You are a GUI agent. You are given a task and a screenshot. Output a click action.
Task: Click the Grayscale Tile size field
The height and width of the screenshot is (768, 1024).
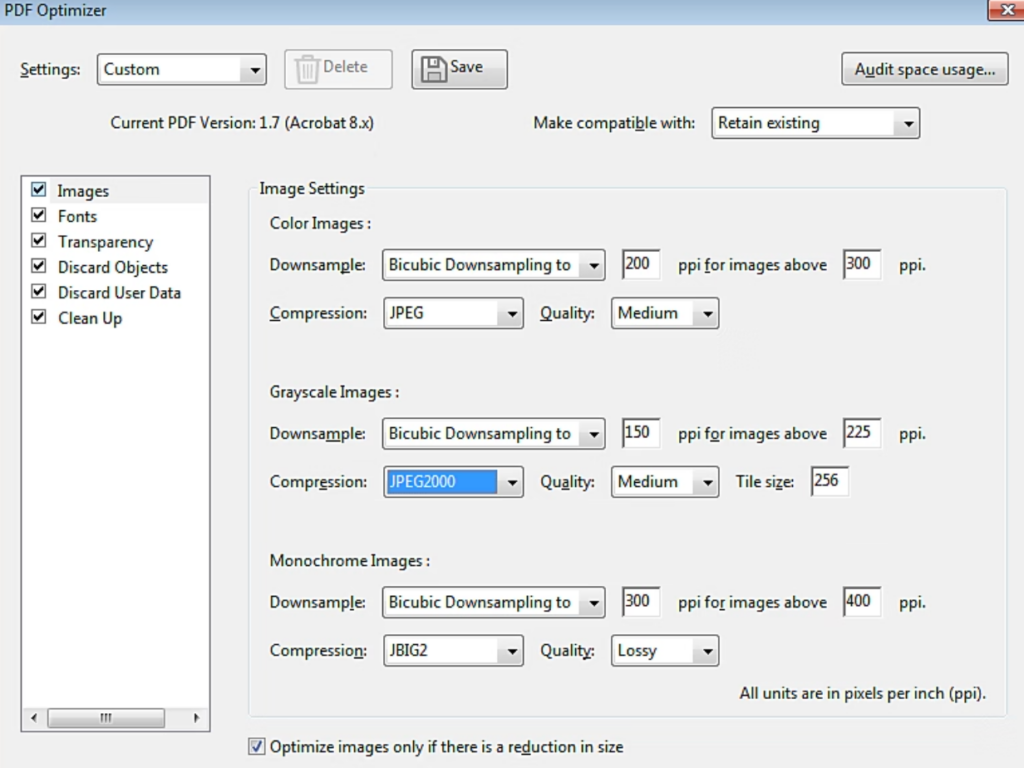(x=829, y=481)
